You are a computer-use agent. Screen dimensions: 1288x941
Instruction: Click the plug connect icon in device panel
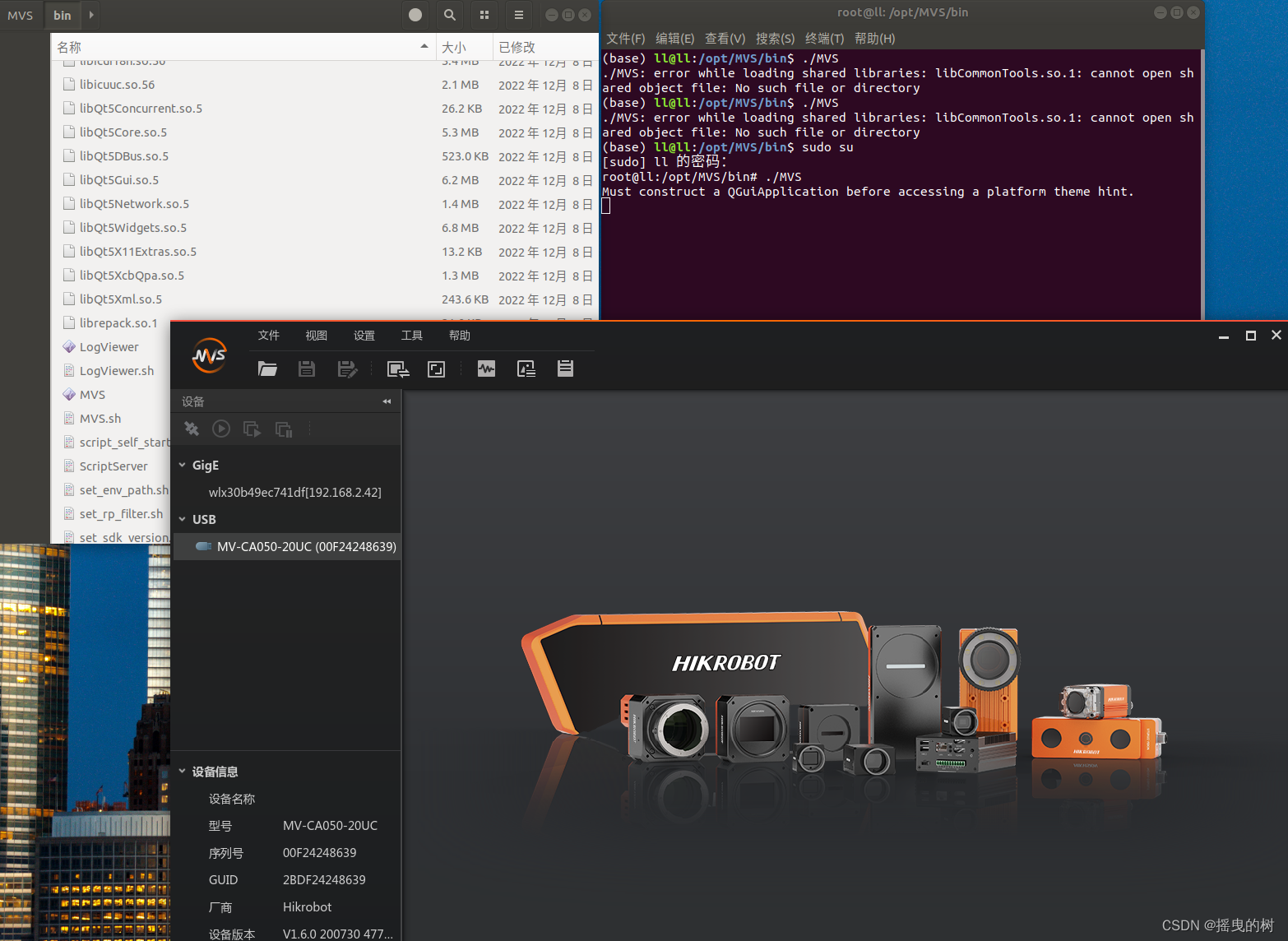pyautogui.click(x=192, y=429)
